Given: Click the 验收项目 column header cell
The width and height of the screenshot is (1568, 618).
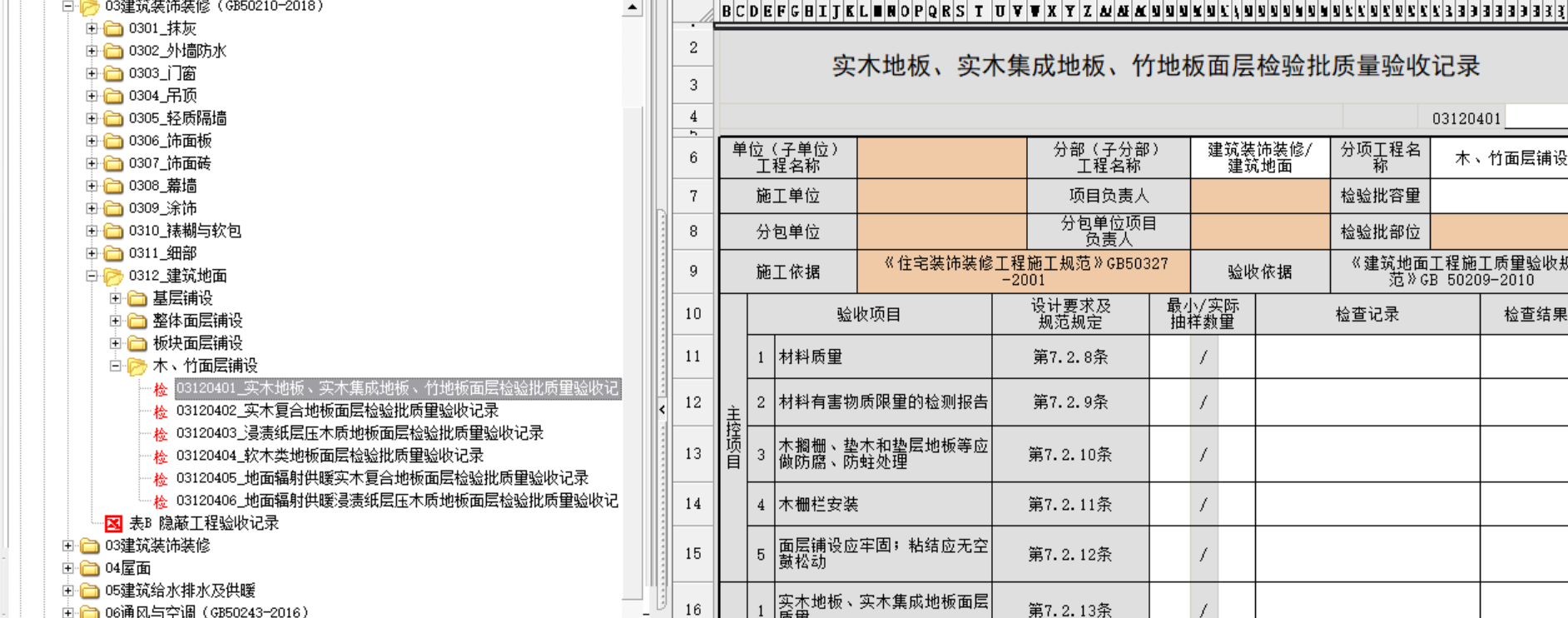Looking at the screenshot, I should point(869,314).
